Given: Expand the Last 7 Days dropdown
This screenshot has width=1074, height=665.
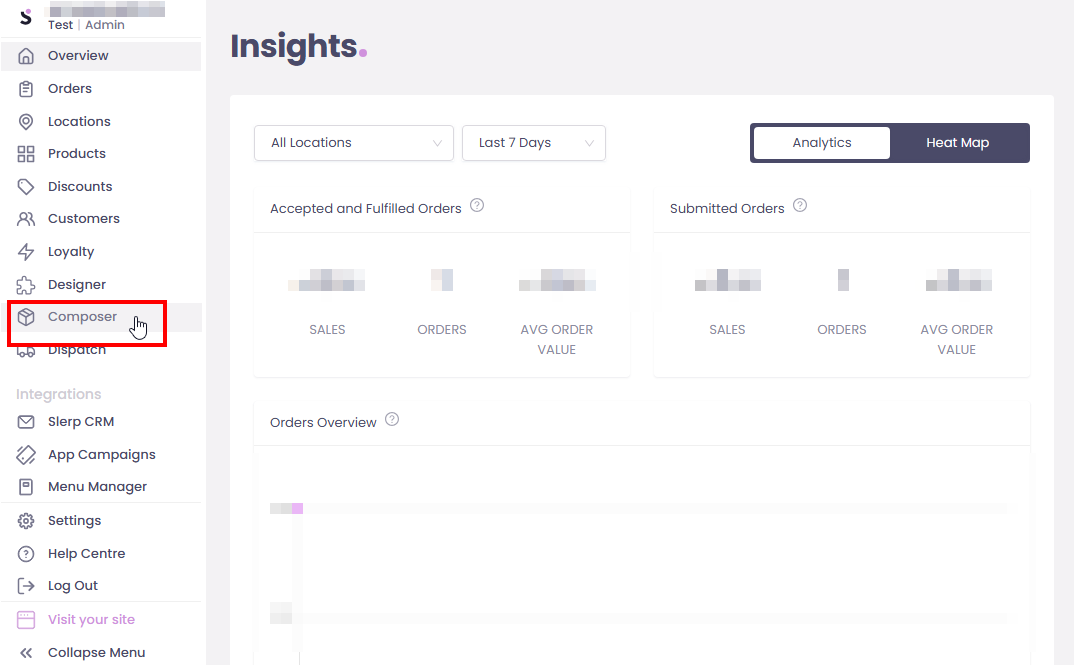Looking at the screenshot, I should point(534,143).
